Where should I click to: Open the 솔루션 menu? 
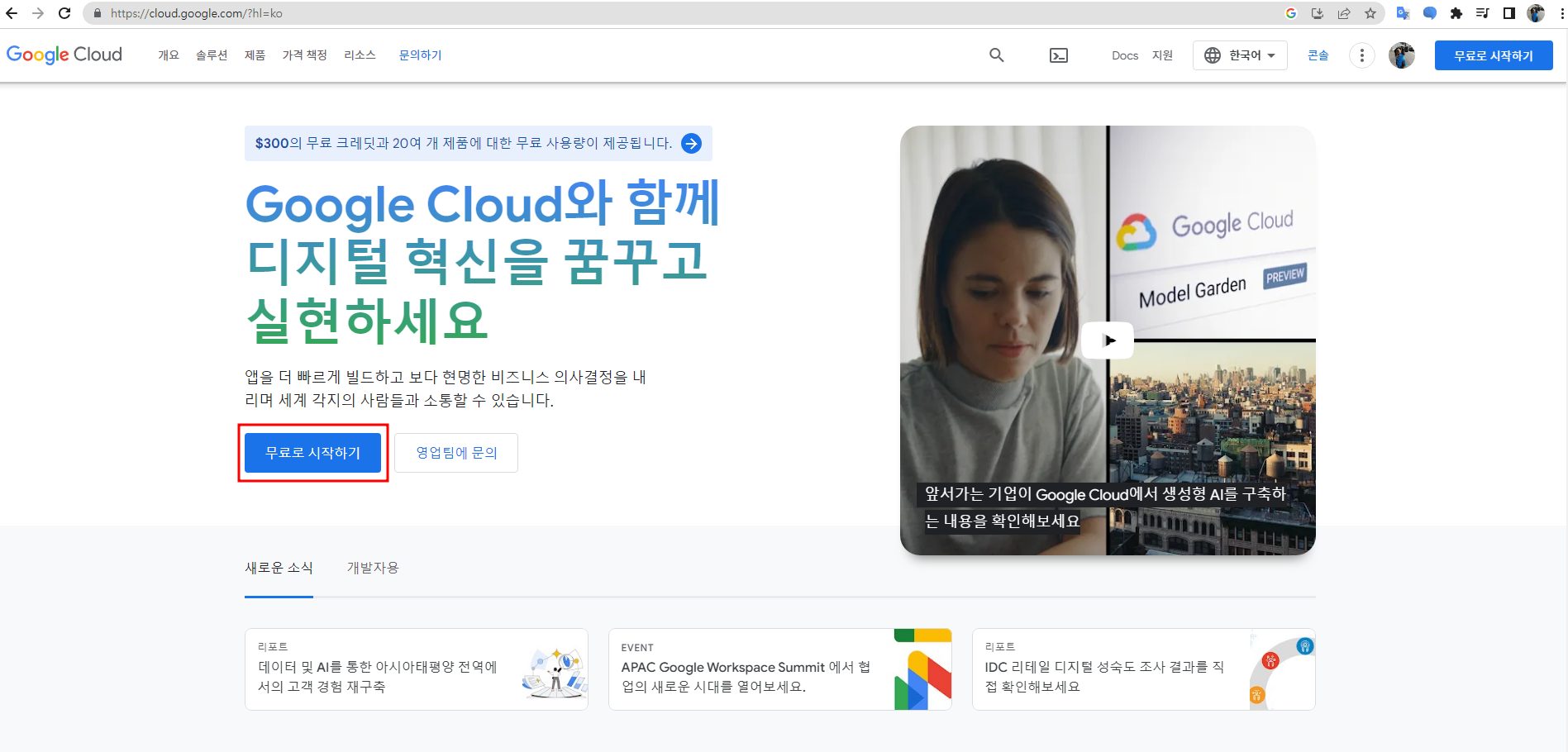(212, 55)
